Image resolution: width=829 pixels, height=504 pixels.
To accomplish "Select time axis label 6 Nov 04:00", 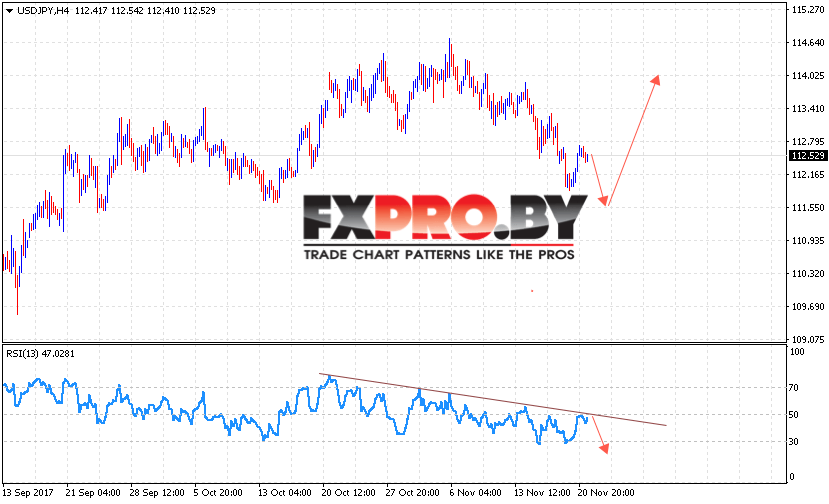I will (x=475, y=492).
